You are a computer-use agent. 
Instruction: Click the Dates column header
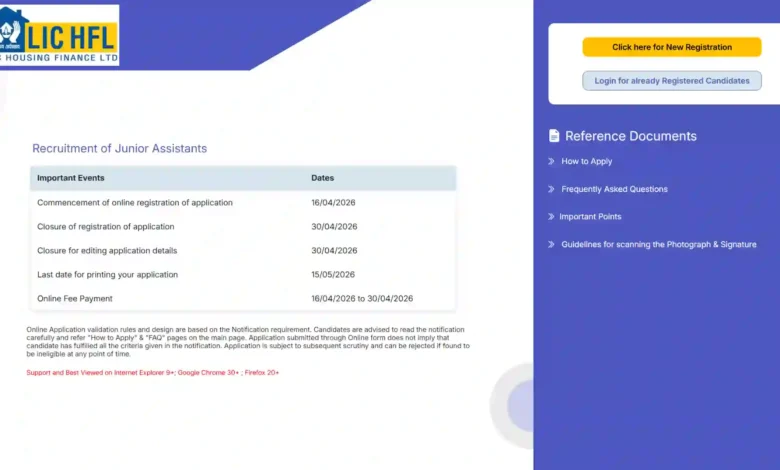[x=322, y=178]
